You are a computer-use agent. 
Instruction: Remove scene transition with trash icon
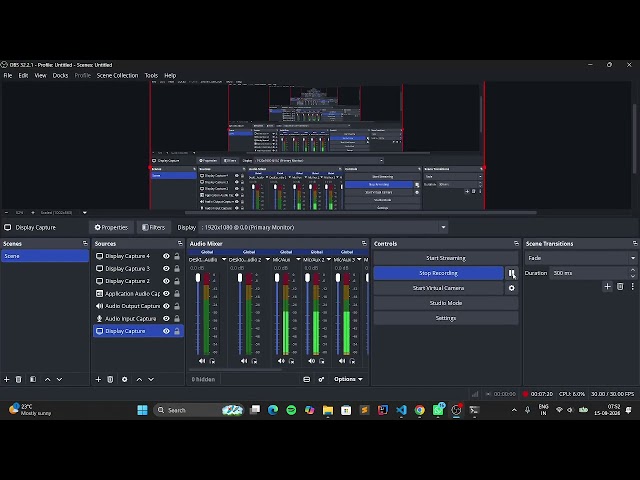click(x=620, y=287)
